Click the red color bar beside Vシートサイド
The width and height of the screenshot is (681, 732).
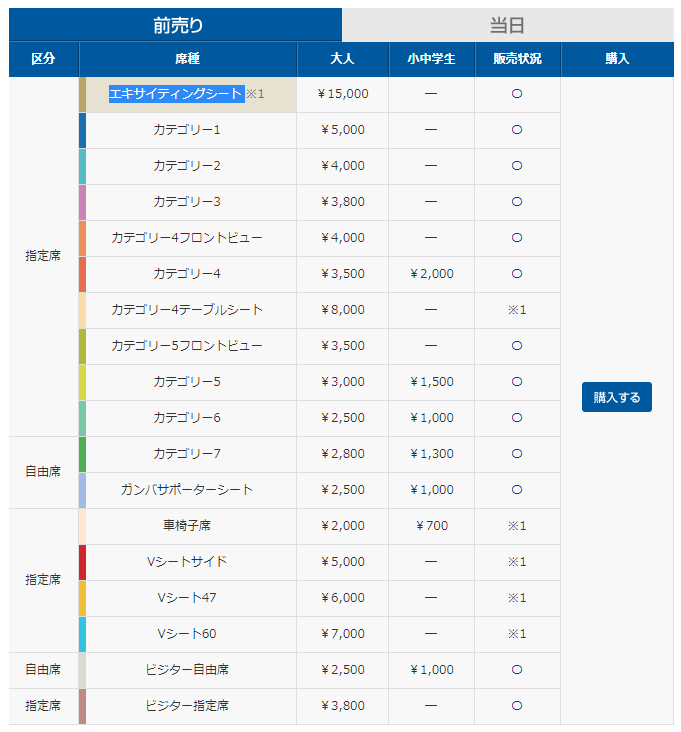point(82,562)
